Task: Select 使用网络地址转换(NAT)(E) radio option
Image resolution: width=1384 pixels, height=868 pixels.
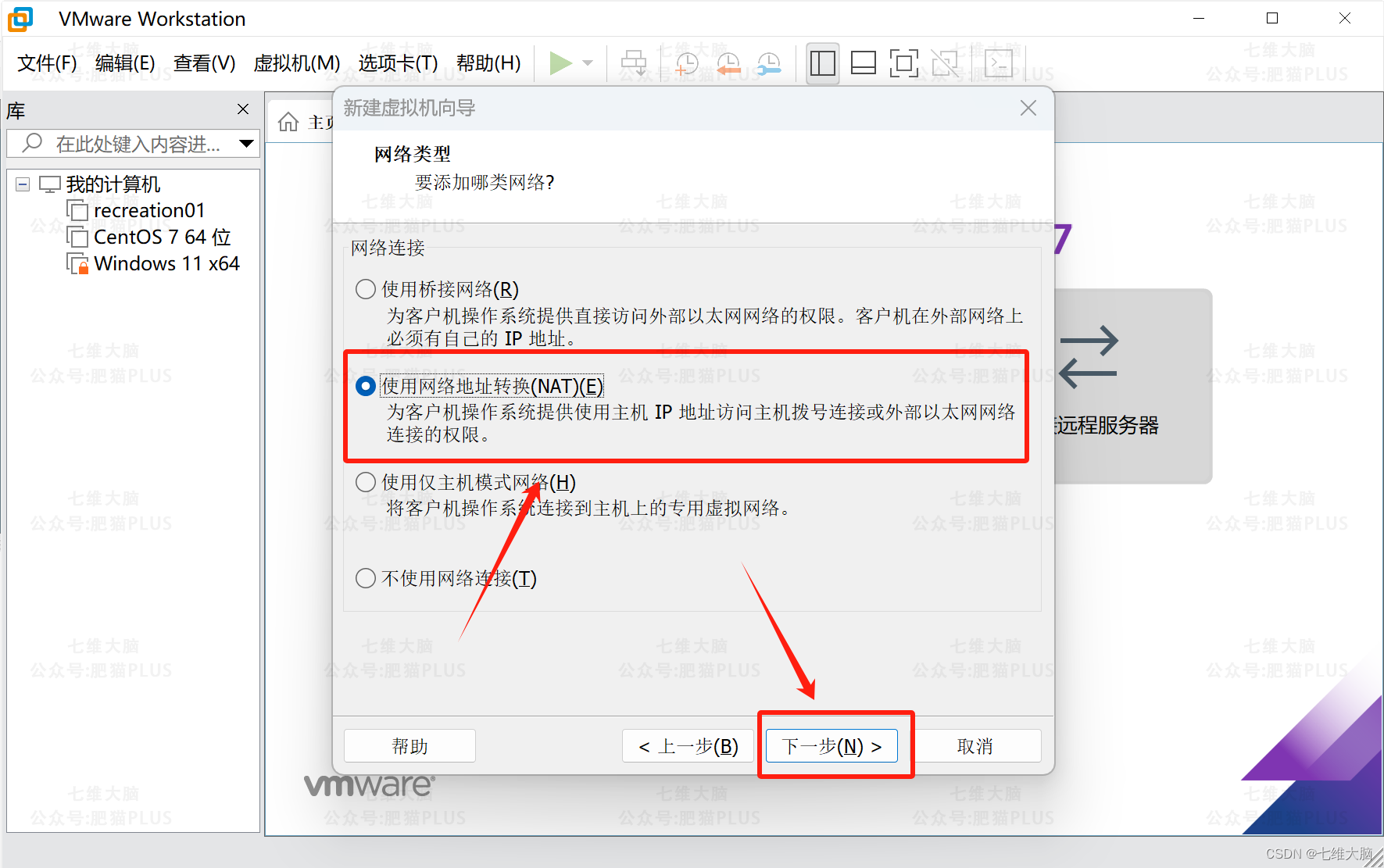Action: (x=366, y=386)
